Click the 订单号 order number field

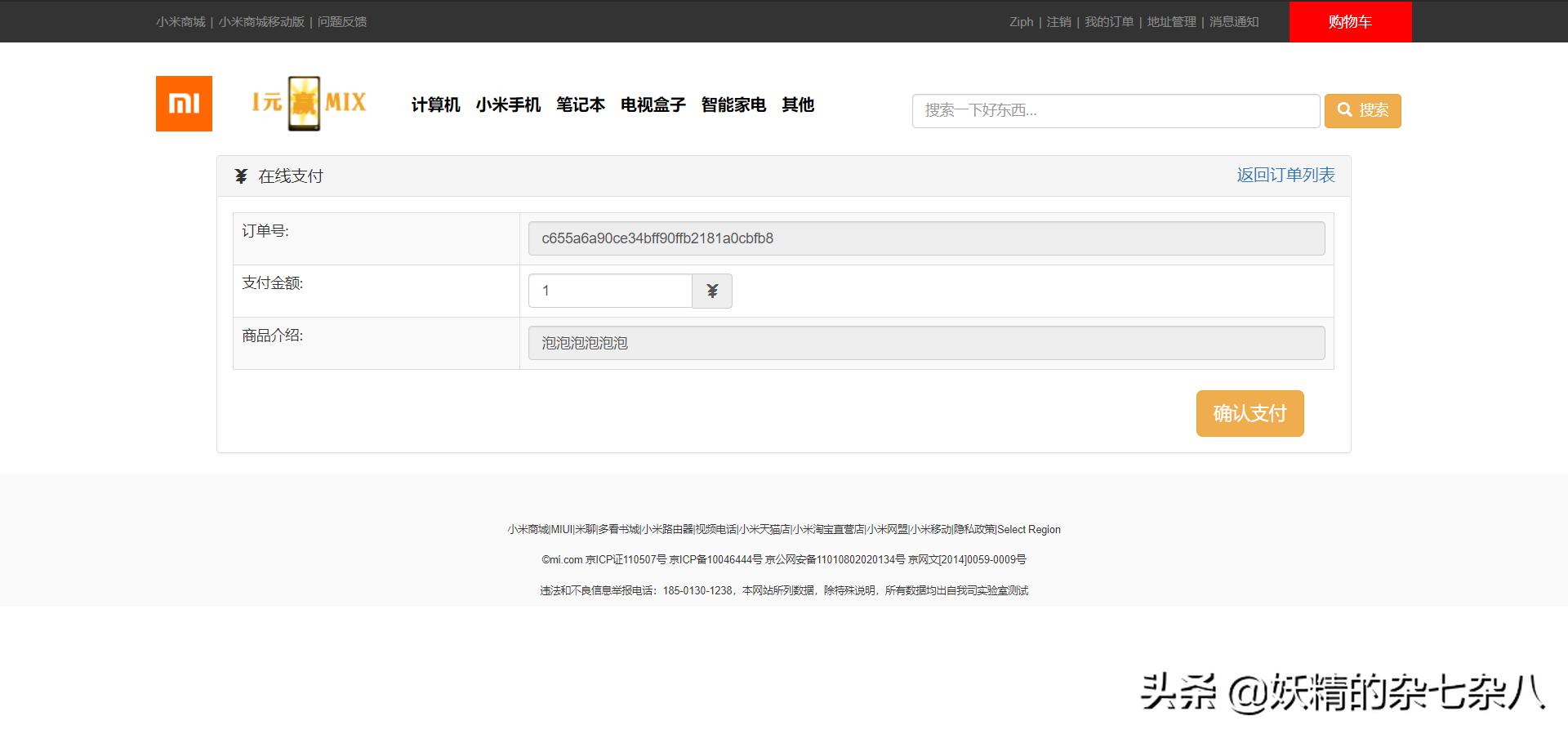click(x=926, y=238)
